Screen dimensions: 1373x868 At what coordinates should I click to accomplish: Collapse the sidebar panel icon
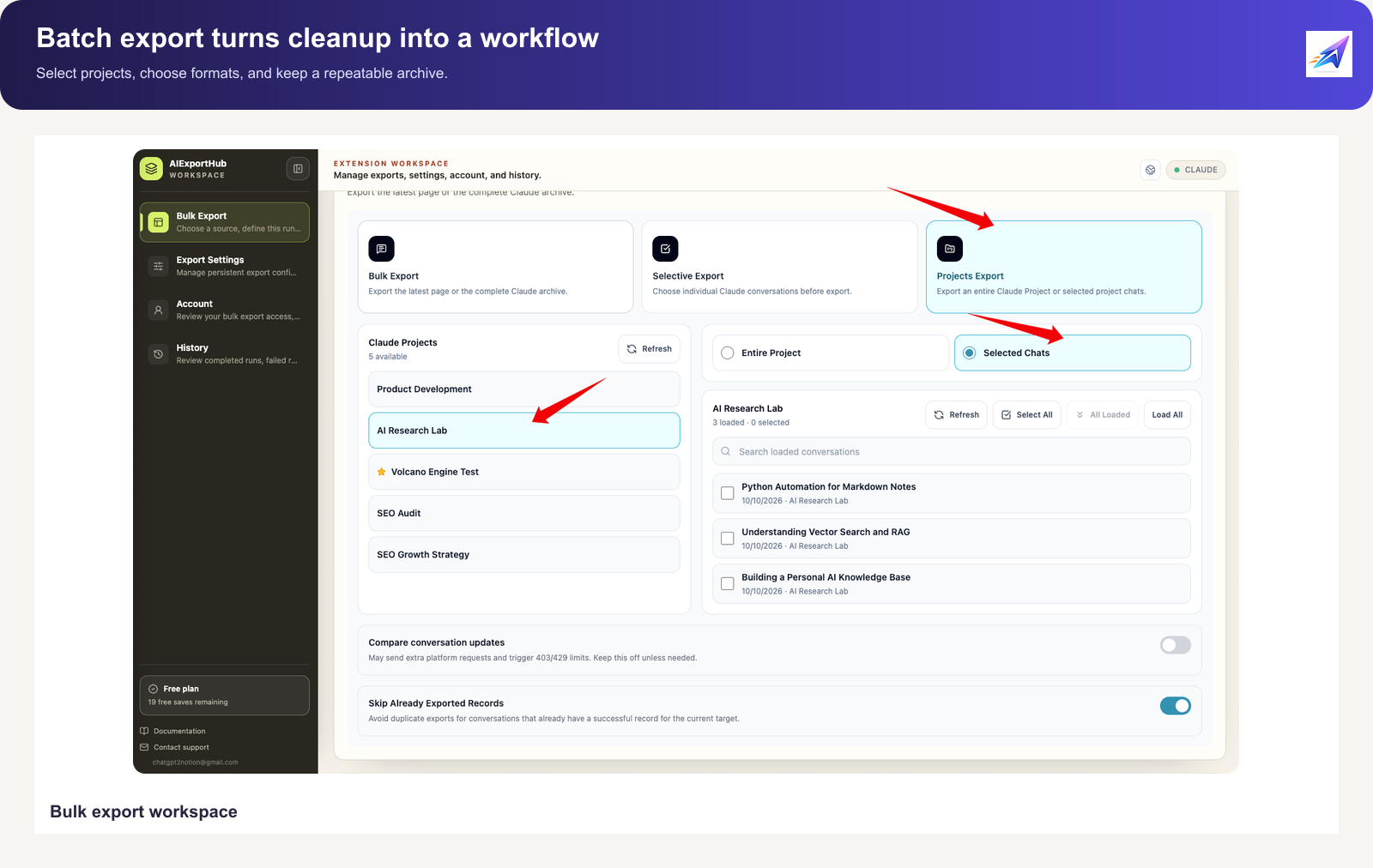298,169
